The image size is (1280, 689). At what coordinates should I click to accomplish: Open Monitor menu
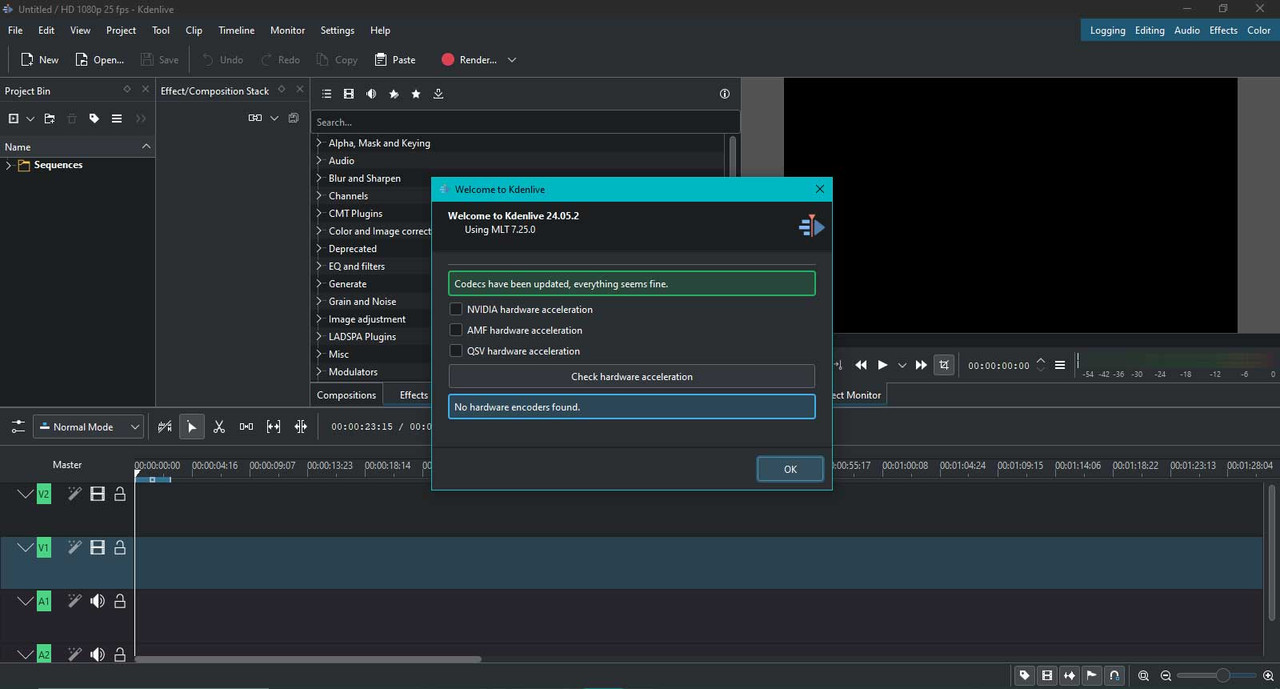click(287, 31)
